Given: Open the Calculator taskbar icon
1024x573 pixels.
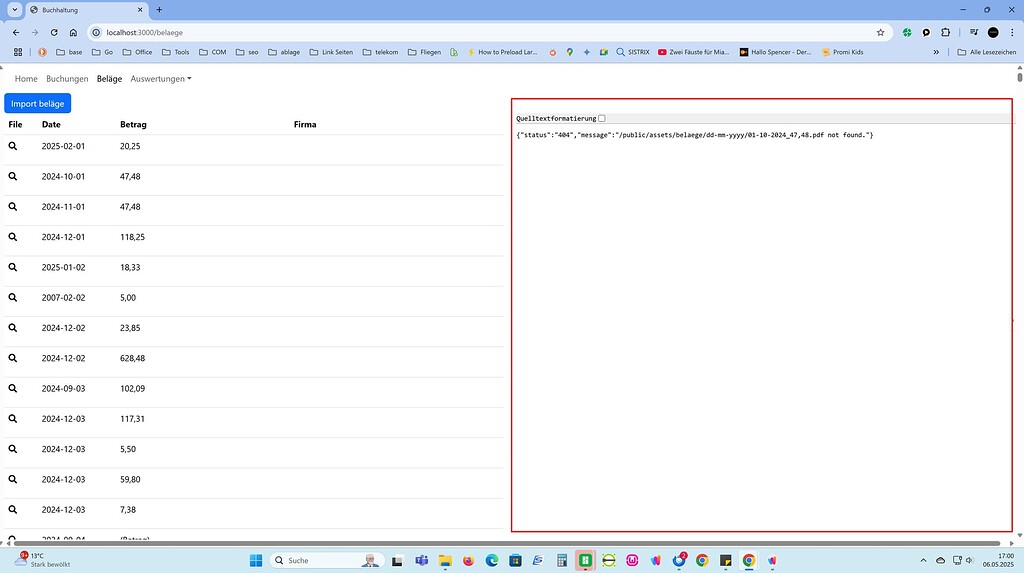Looking at the screenshot, I should point(562,560).
